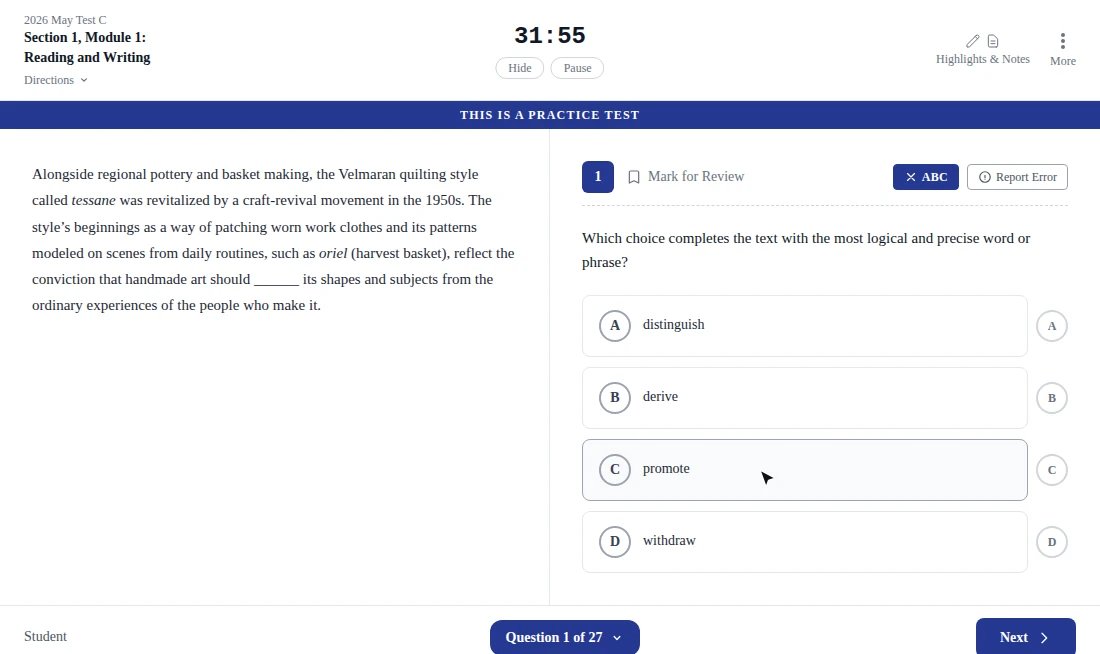Open Highlights & Notes pencil icon

tap(972, 41)
